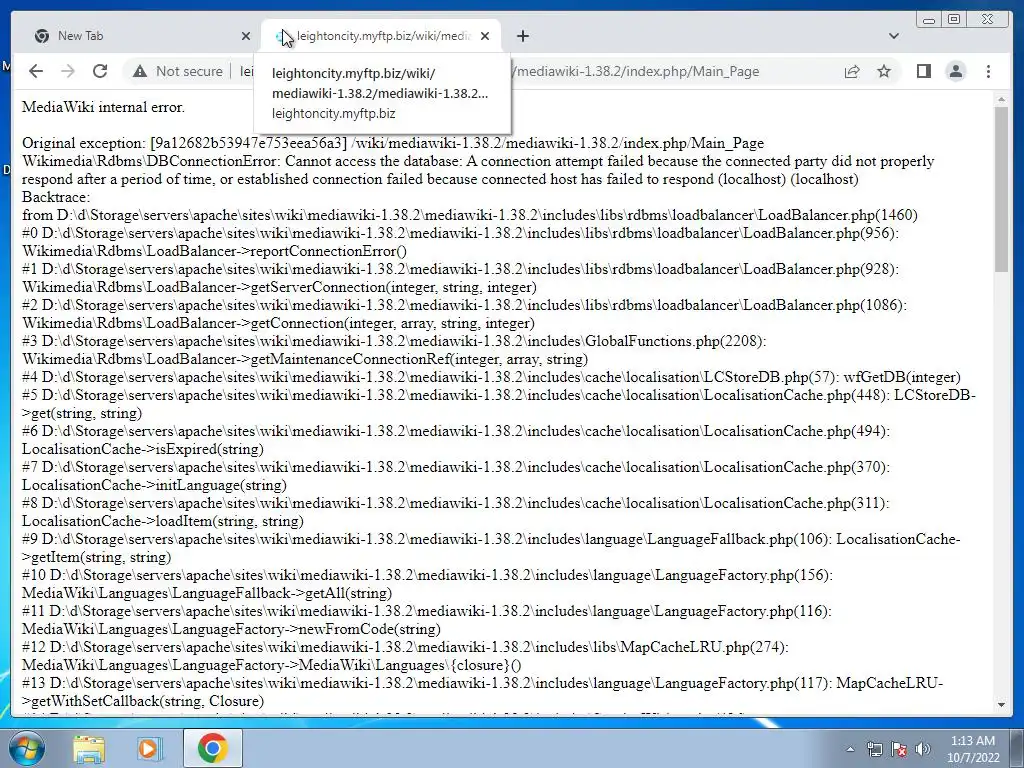Click 'LocalisationCache->isExpired(string)' text
This screenshot has width=1024, height=768.
143,449
